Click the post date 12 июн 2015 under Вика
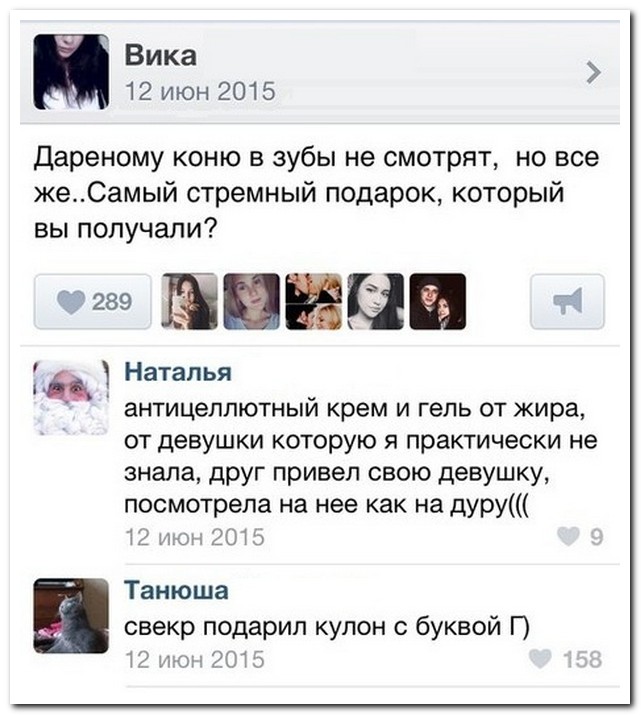 (x=200, y=91)
